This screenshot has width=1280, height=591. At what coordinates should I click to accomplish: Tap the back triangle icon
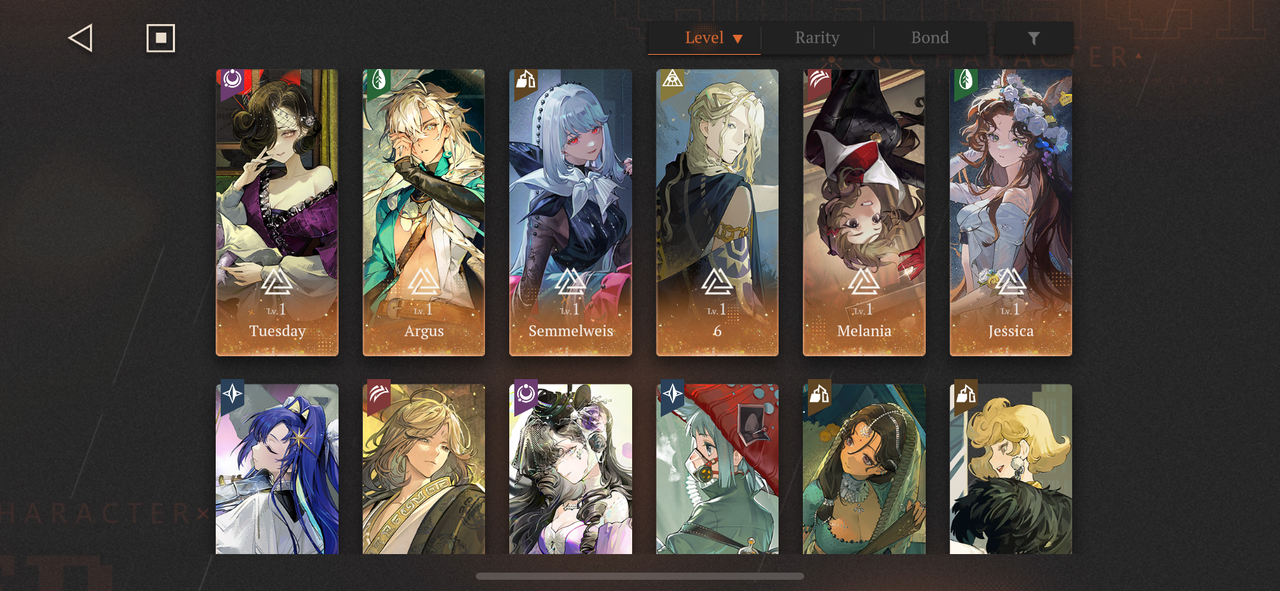click(80, 38)
